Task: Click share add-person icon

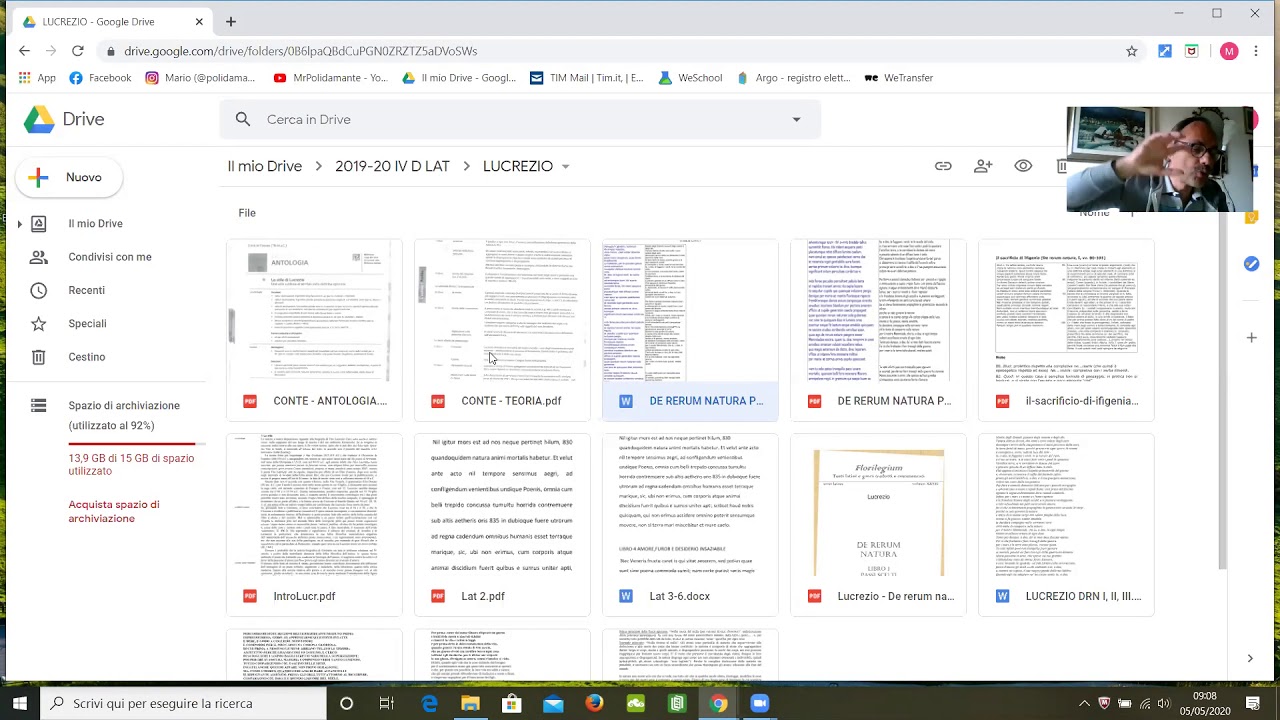Action: pyautogui.click(x=983, y=166)
